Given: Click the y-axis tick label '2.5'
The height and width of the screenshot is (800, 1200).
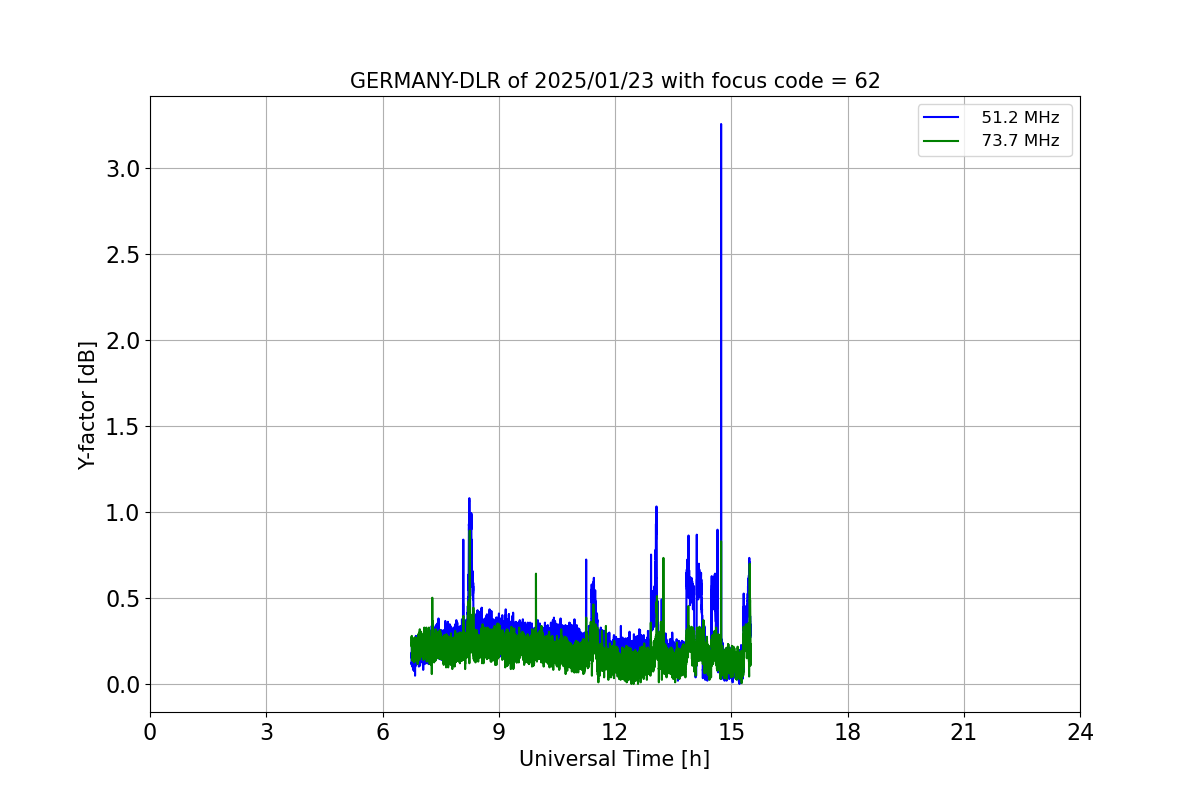Looking at the screenshot, I should point(123,255).
